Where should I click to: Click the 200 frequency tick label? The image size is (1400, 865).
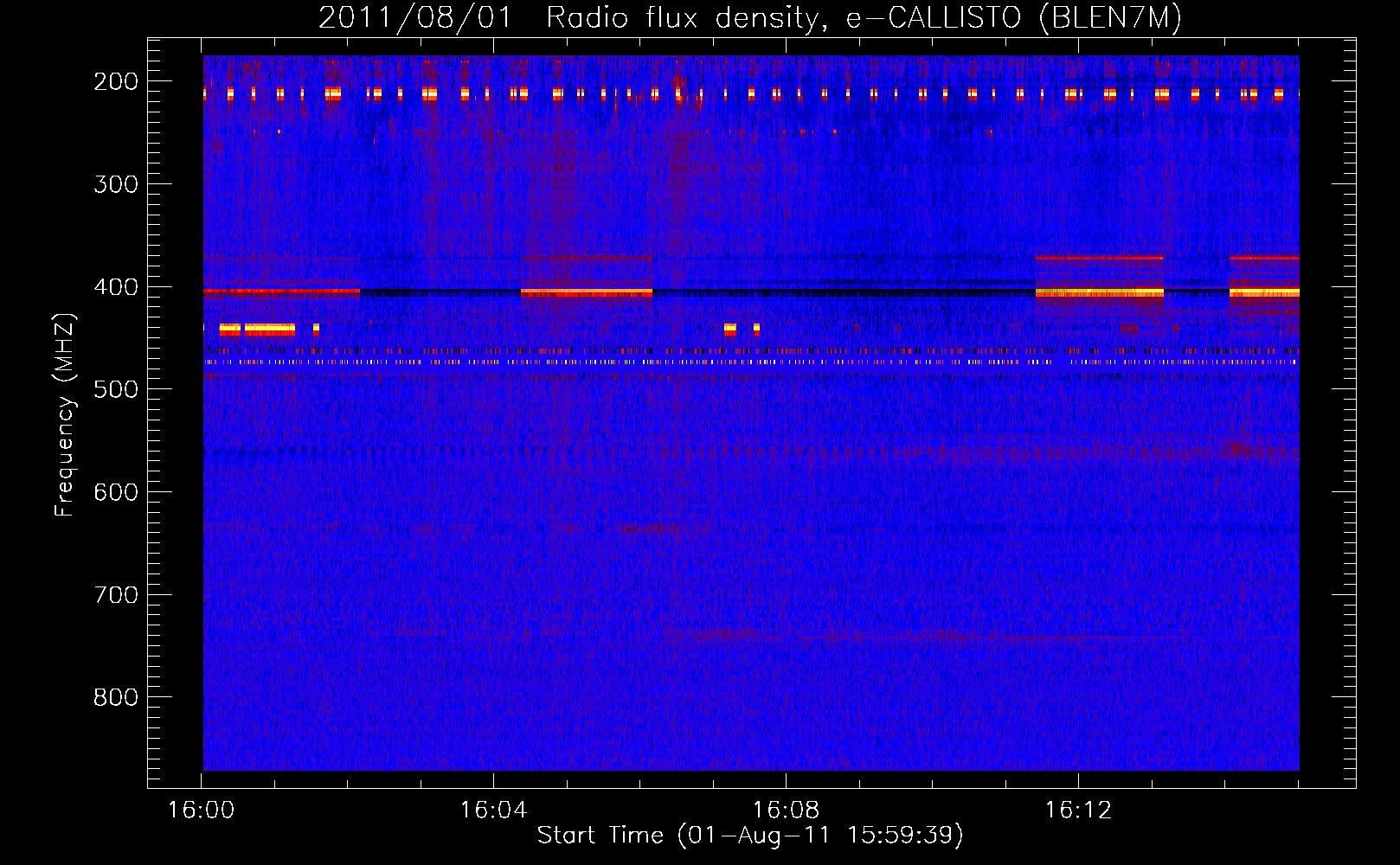(116, 81)
